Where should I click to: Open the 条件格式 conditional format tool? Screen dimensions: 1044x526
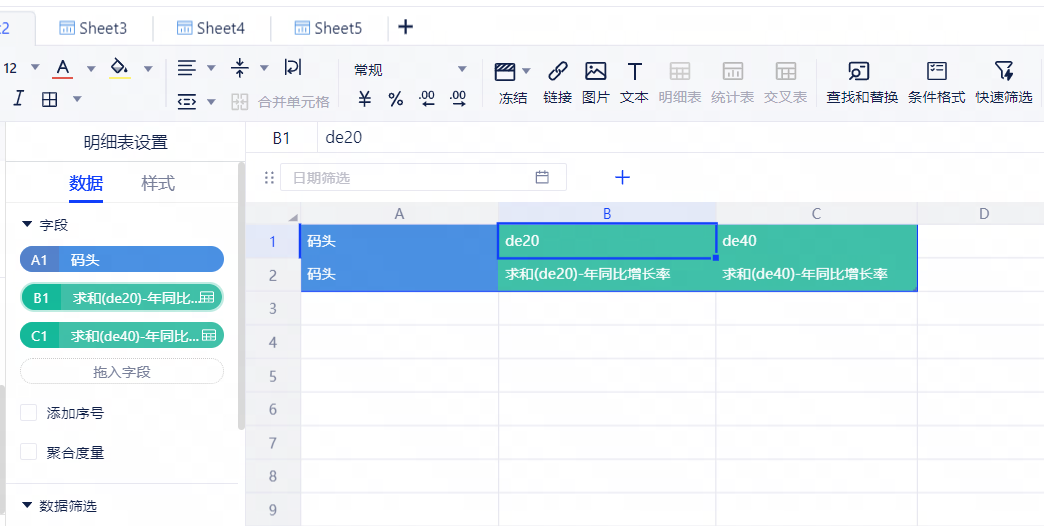(x=936, y=72)
